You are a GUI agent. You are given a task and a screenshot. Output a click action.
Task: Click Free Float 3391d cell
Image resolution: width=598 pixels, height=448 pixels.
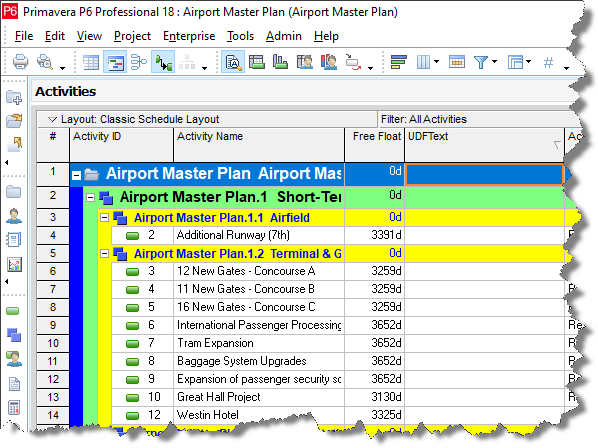tap(375, 235)
